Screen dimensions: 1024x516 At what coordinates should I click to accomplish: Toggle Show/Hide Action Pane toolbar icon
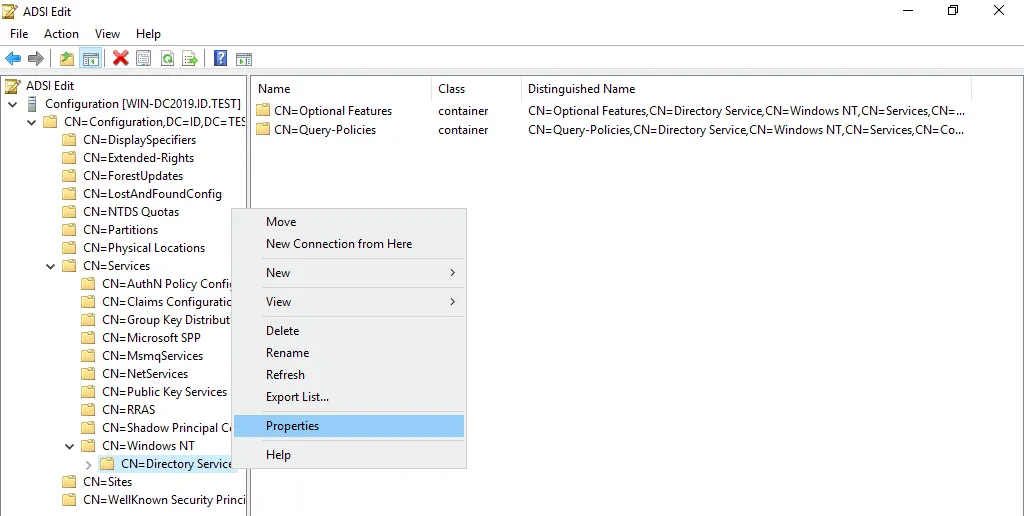pos(243,58)
